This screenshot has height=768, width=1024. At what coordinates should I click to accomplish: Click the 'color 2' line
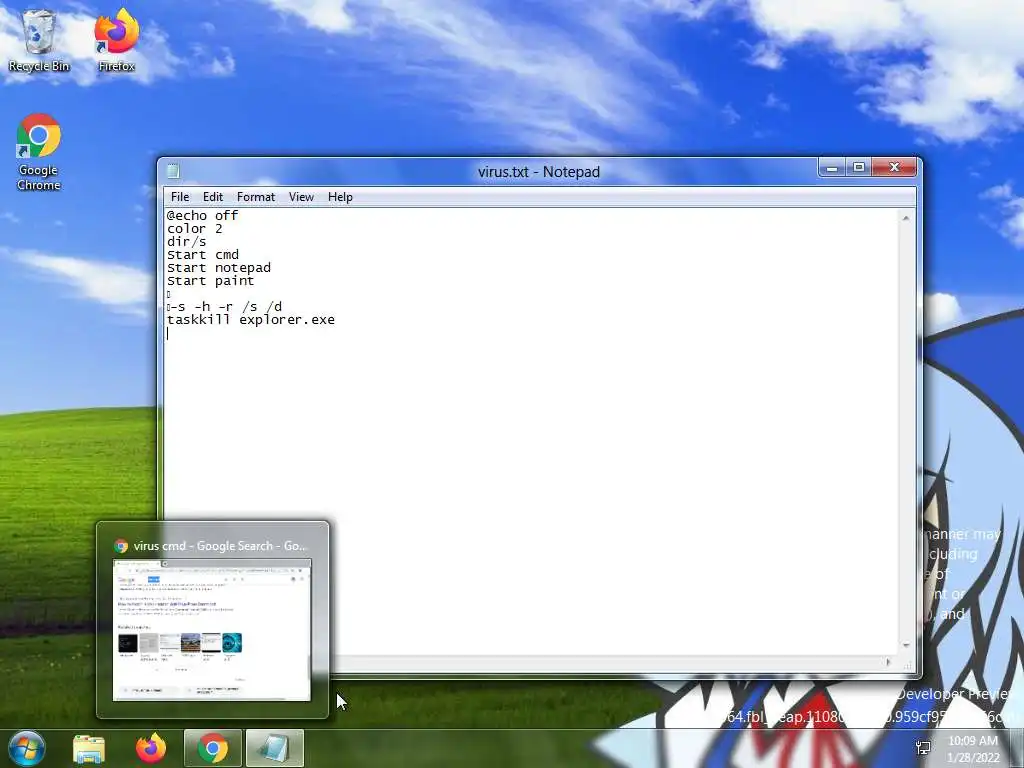(x=195, y=229)
